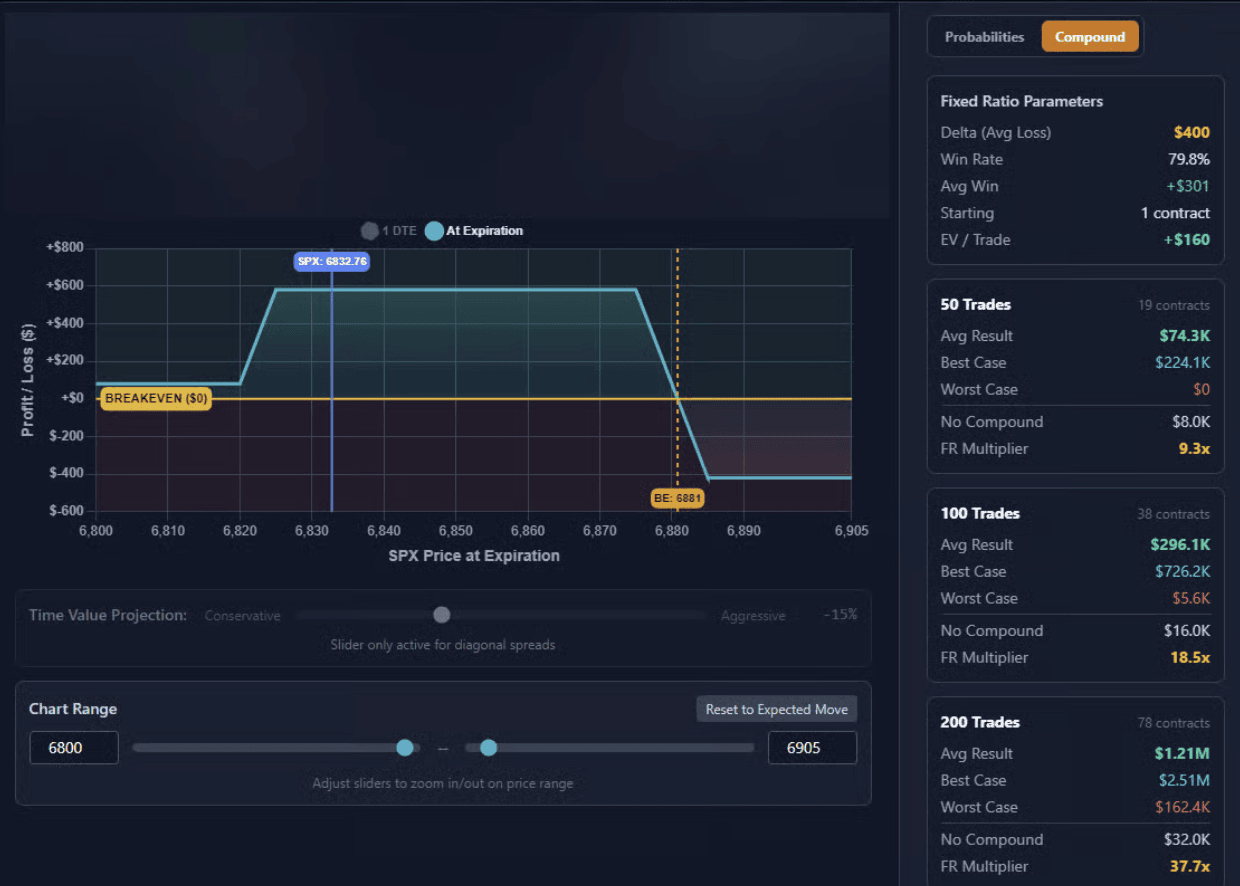Screen dimensions: 1240x886
Task: Click the 6800 chart range input field
Action: [74, 747]
